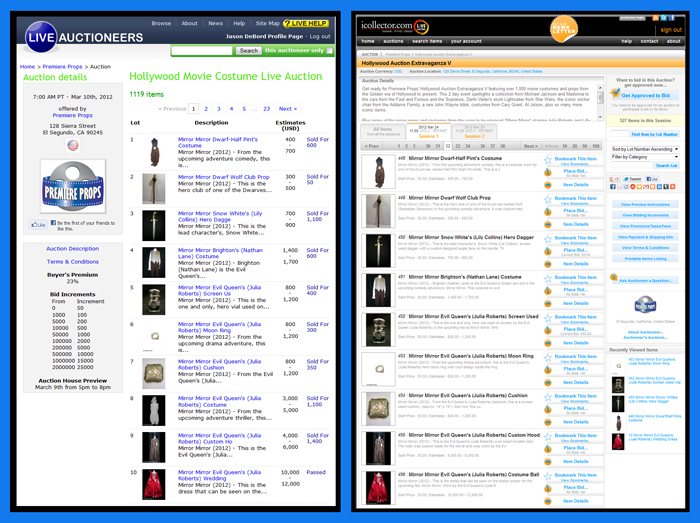Click the lot number input field
This screenshot has height=523, width=700.
tap(620, 134)
